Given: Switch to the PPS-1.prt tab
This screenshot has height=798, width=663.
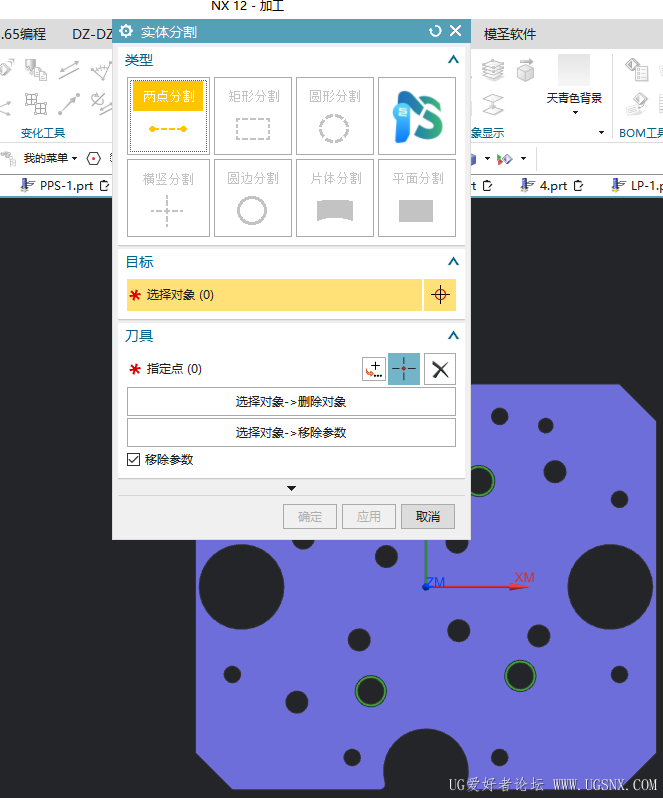Looking at the screenshot, I should pos(65,186).
